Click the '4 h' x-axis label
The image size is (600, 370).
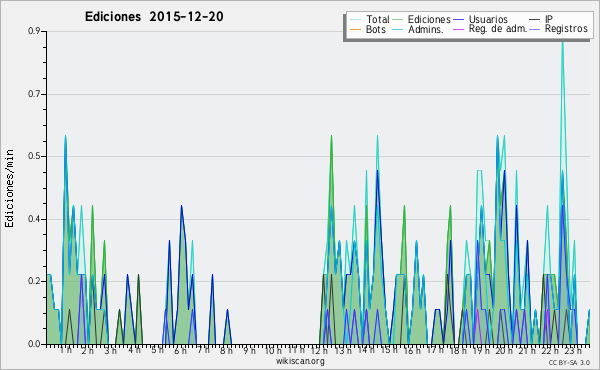coord(134,350)
